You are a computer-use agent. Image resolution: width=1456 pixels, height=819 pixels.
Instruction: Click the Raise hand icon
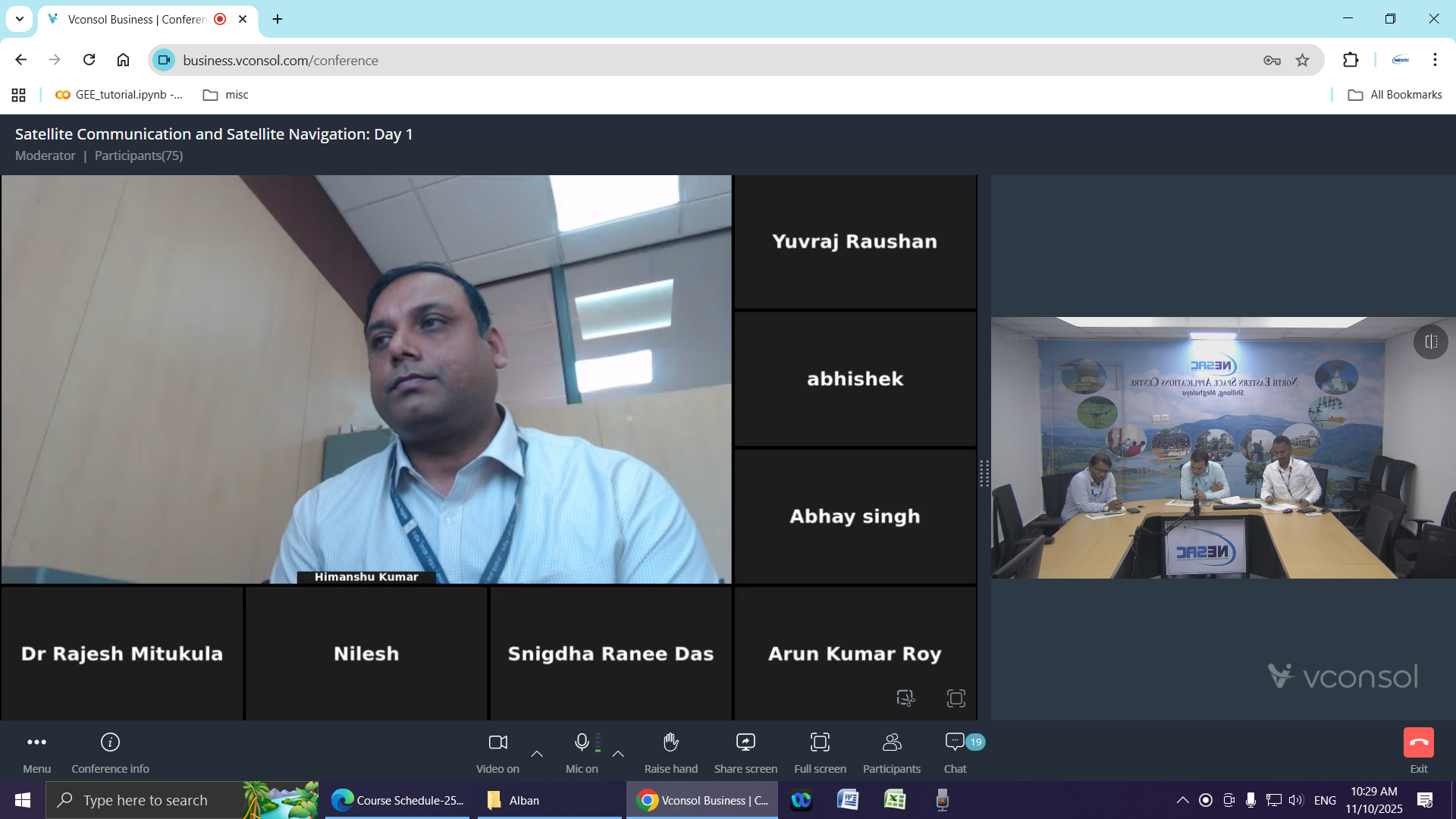click(x=670, y=742)
